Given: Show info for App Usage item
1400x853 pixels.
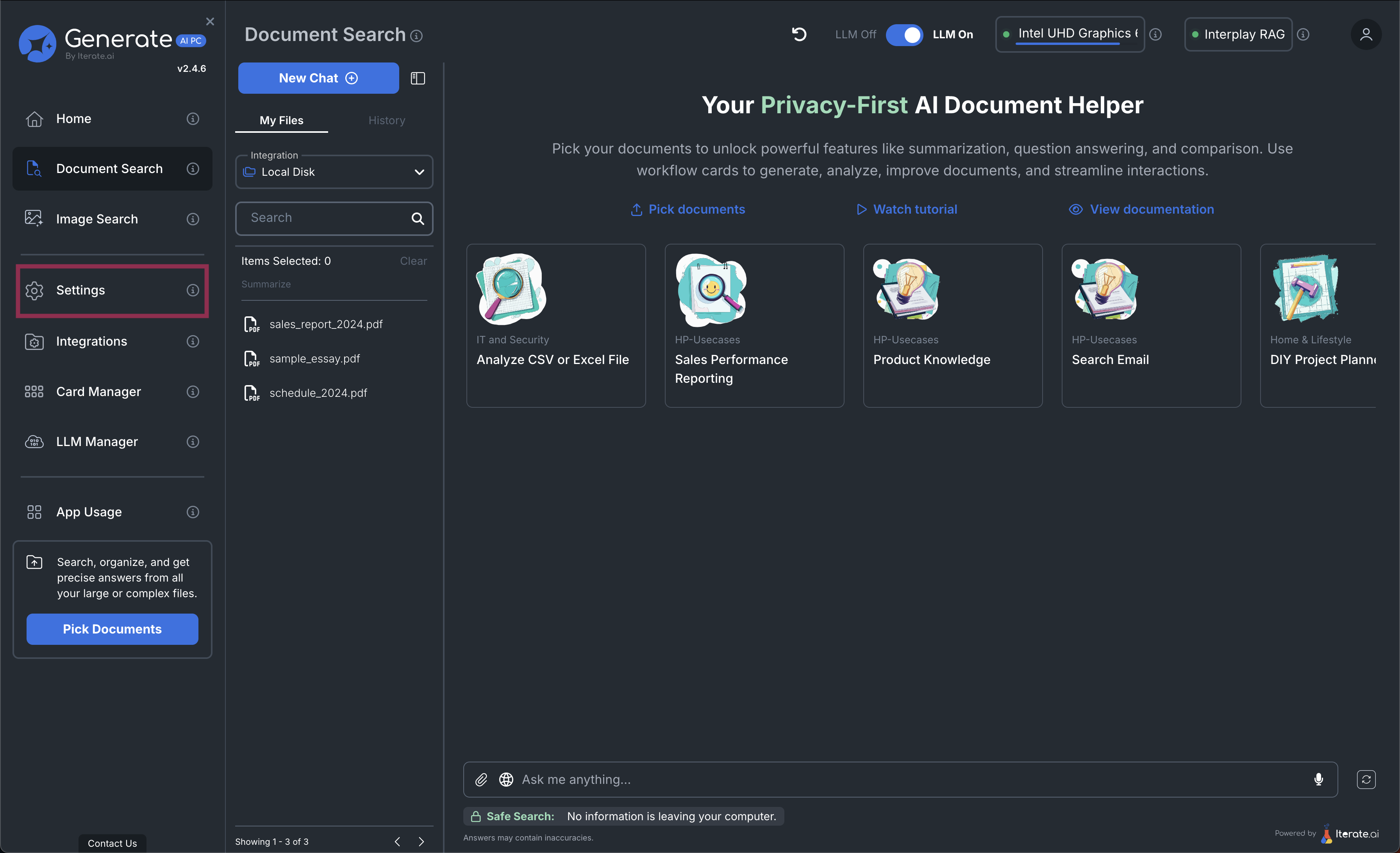Looking at the screenshot, I should tap(193, 512).
